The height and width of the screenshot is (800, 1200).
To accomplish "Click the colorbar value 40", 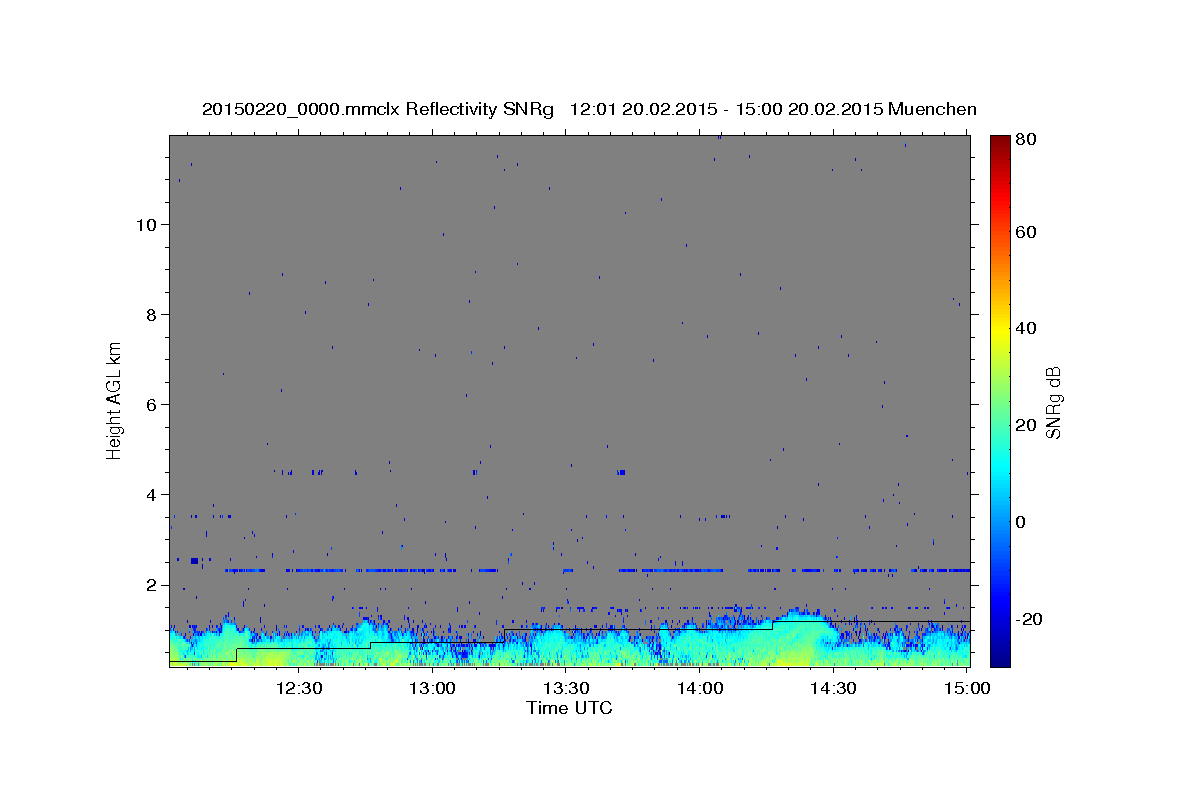I will 1026,328.
